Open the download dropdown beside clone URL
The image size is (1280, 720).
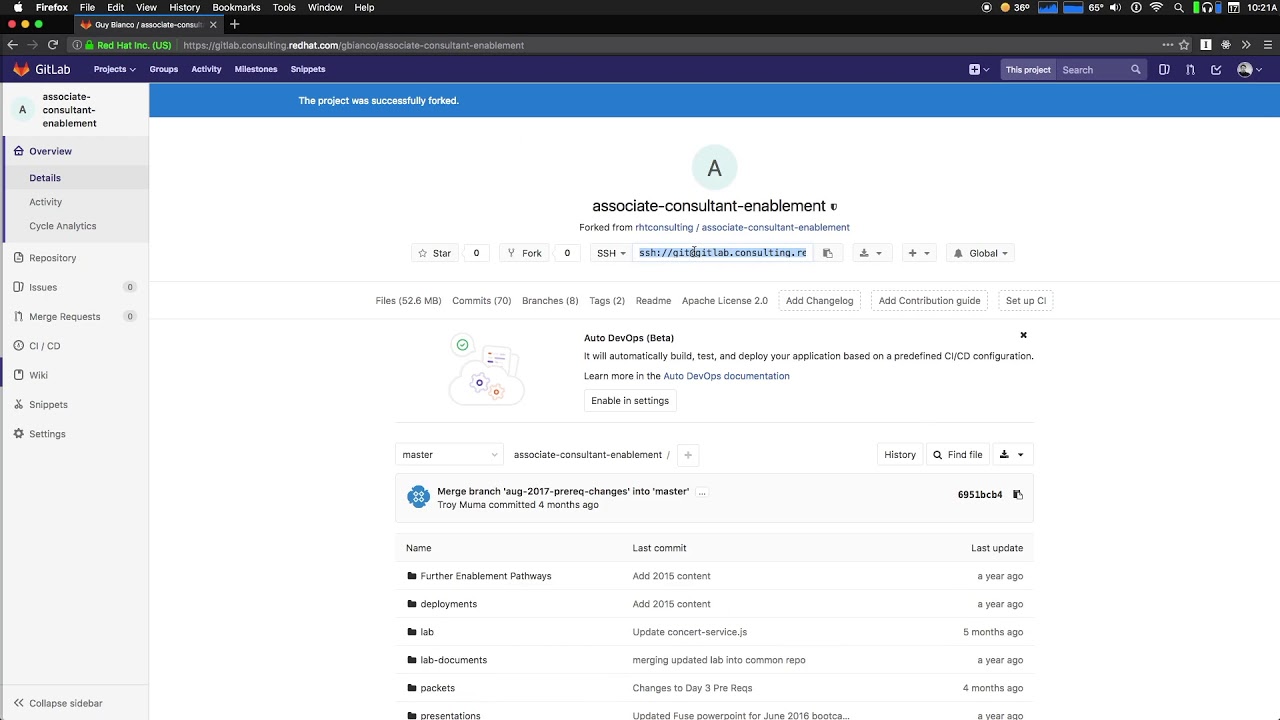point(870,253)
